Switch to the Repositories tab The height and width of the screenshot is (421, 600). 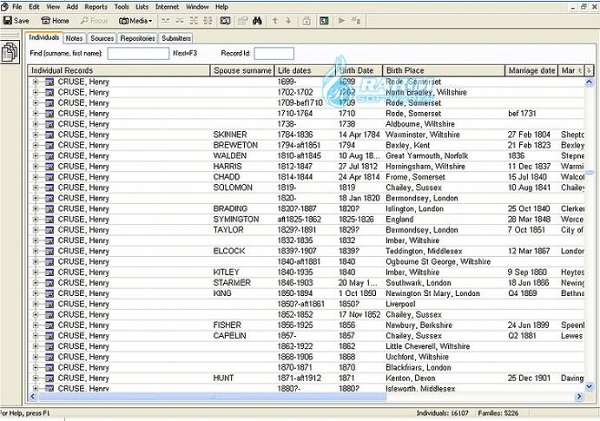click(x=137, y=38)
